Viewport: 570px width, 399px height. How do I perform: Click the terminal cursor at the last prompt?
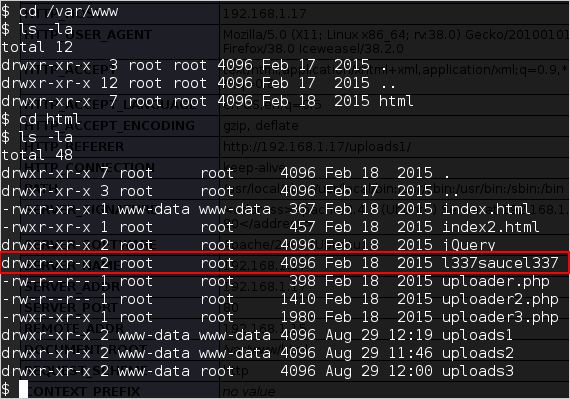[23, 389]
